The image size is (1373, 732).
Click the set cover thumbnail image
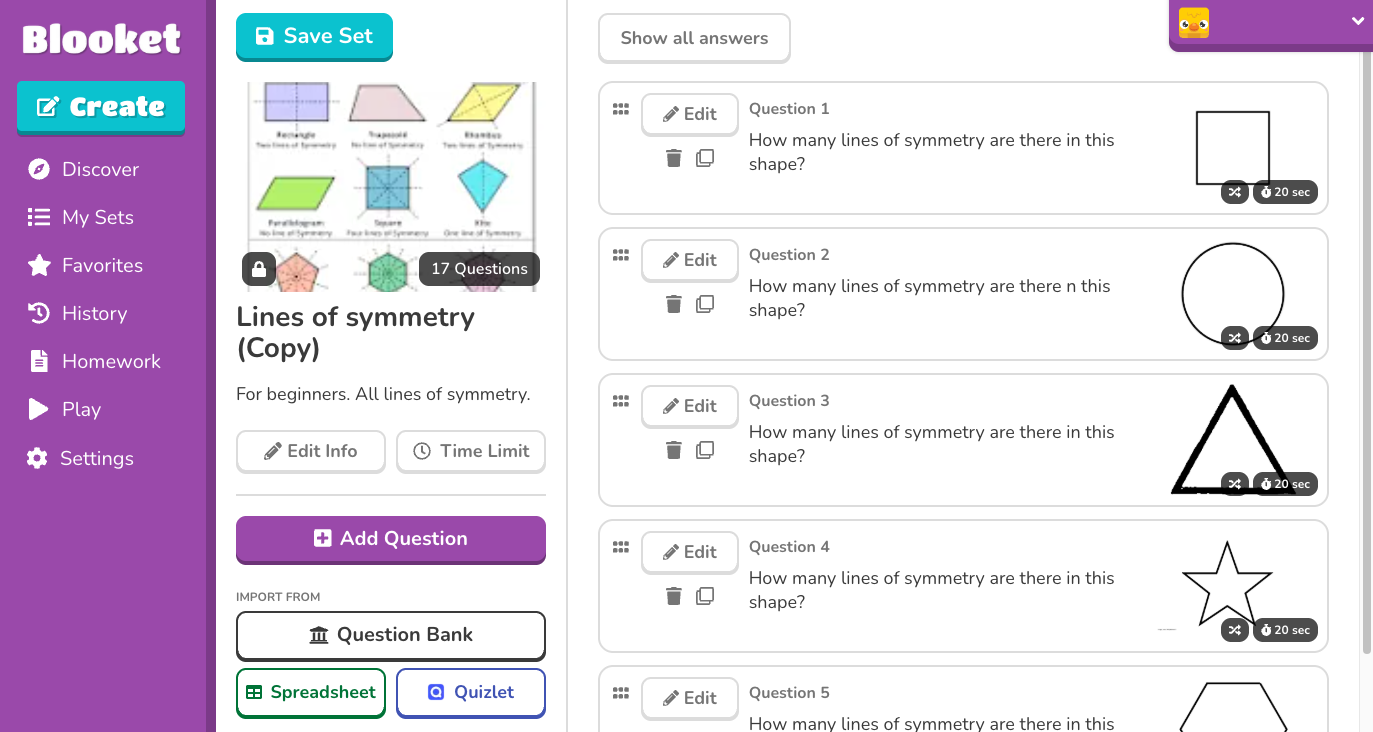(391, 187)
